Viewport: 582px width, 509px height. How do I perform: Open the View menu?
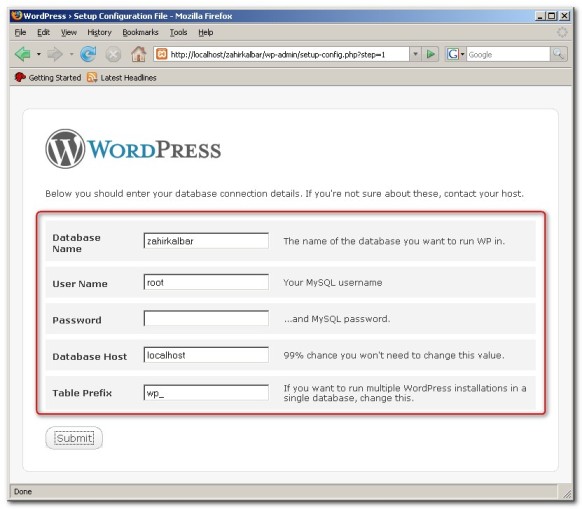[x=69, y=32]
